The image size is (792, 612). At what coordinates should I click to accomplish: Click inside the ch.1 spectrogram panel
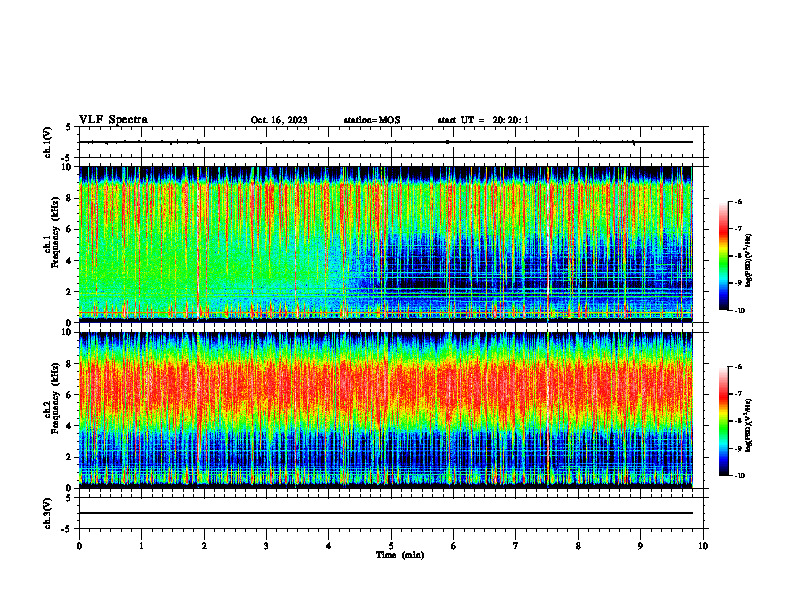pyautogui.click(x=385, y=244)
